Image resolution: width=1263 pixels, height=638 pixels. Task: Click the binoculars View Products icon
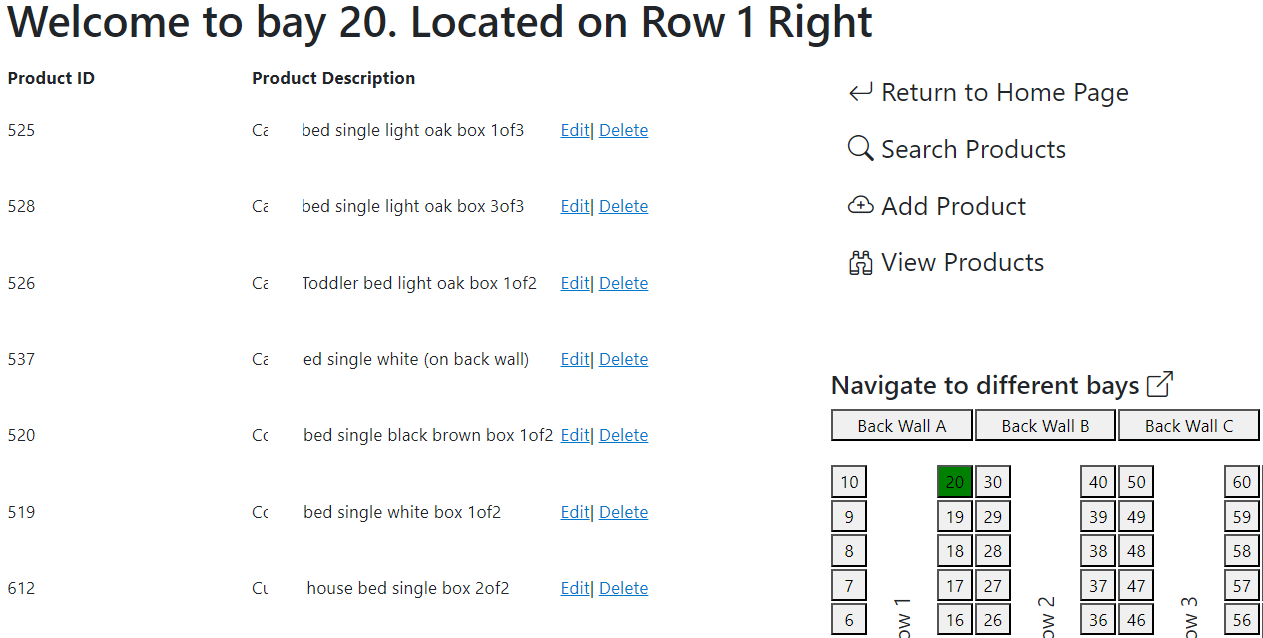pos(860,263)
